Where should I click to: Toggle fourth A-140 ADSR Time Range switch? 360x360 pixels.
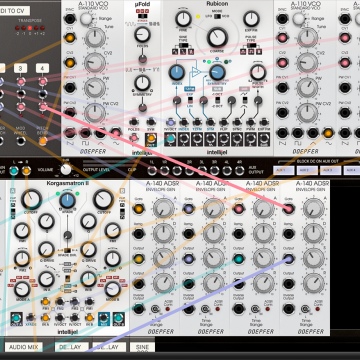click(305, 310)
